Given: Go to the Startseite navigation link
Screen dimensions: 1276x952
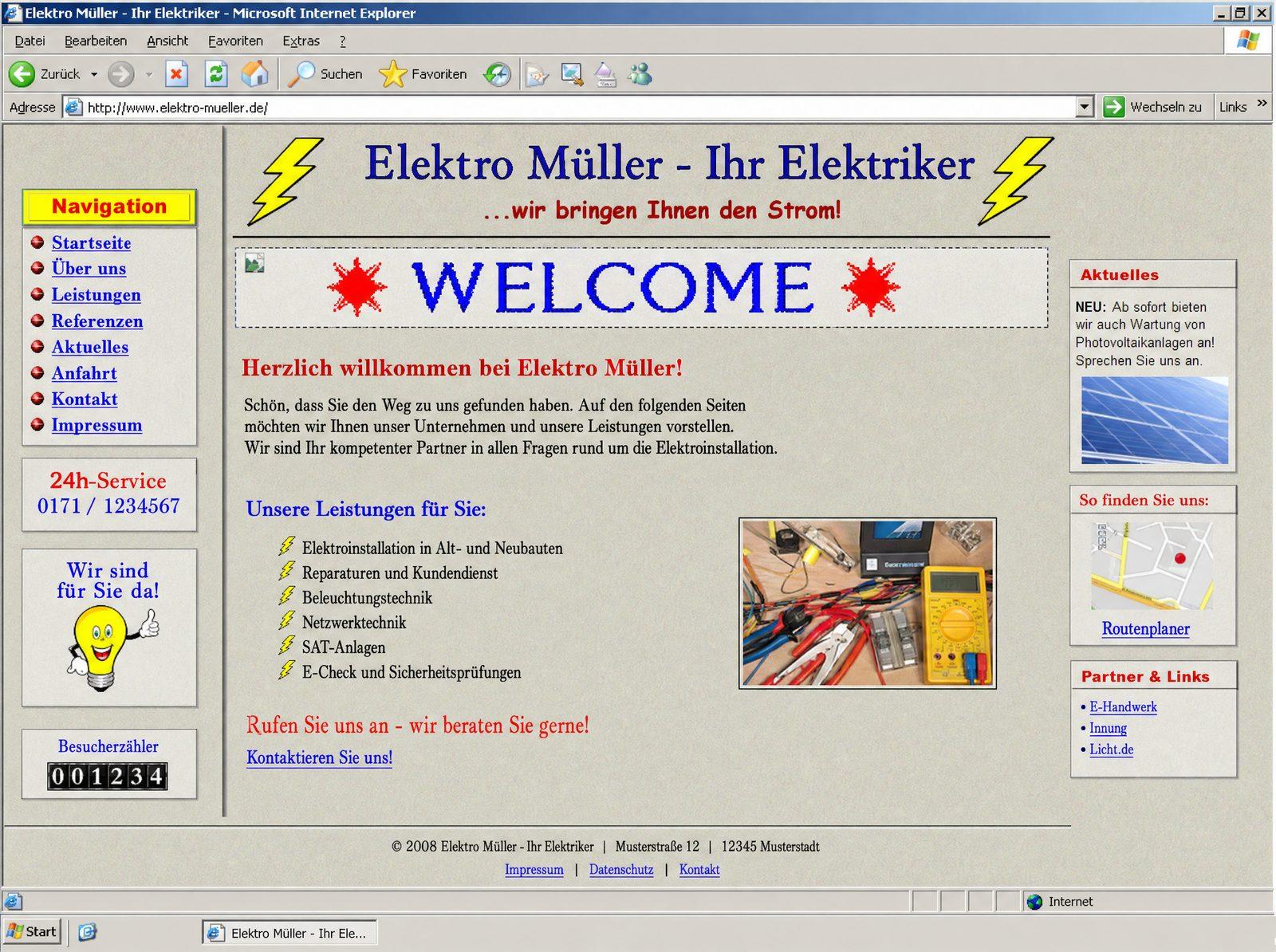Looking at the screenshot, I should point(91,242).
